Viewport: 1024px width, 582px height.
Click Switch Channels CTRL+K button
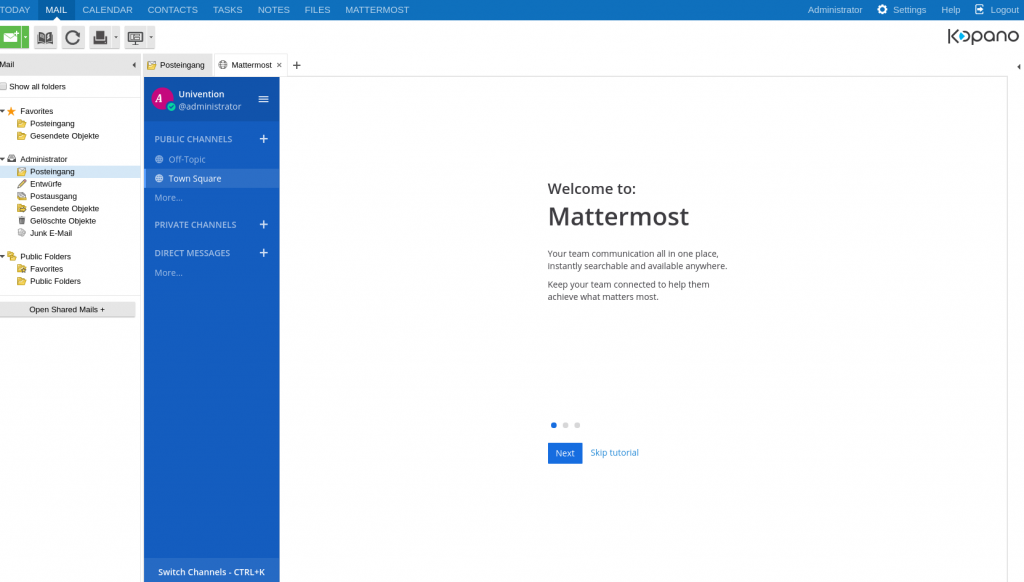[x=212, y=571]
